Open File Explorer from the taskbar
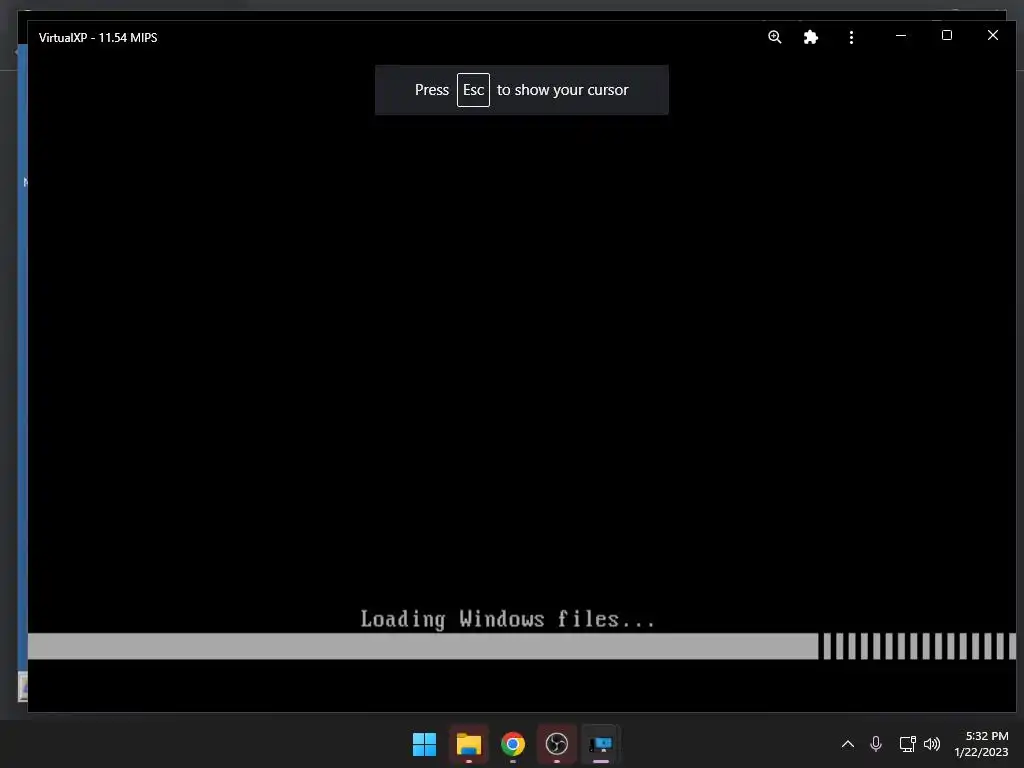Viewport: 1024px width, 768px height. (x=469, y=744)
